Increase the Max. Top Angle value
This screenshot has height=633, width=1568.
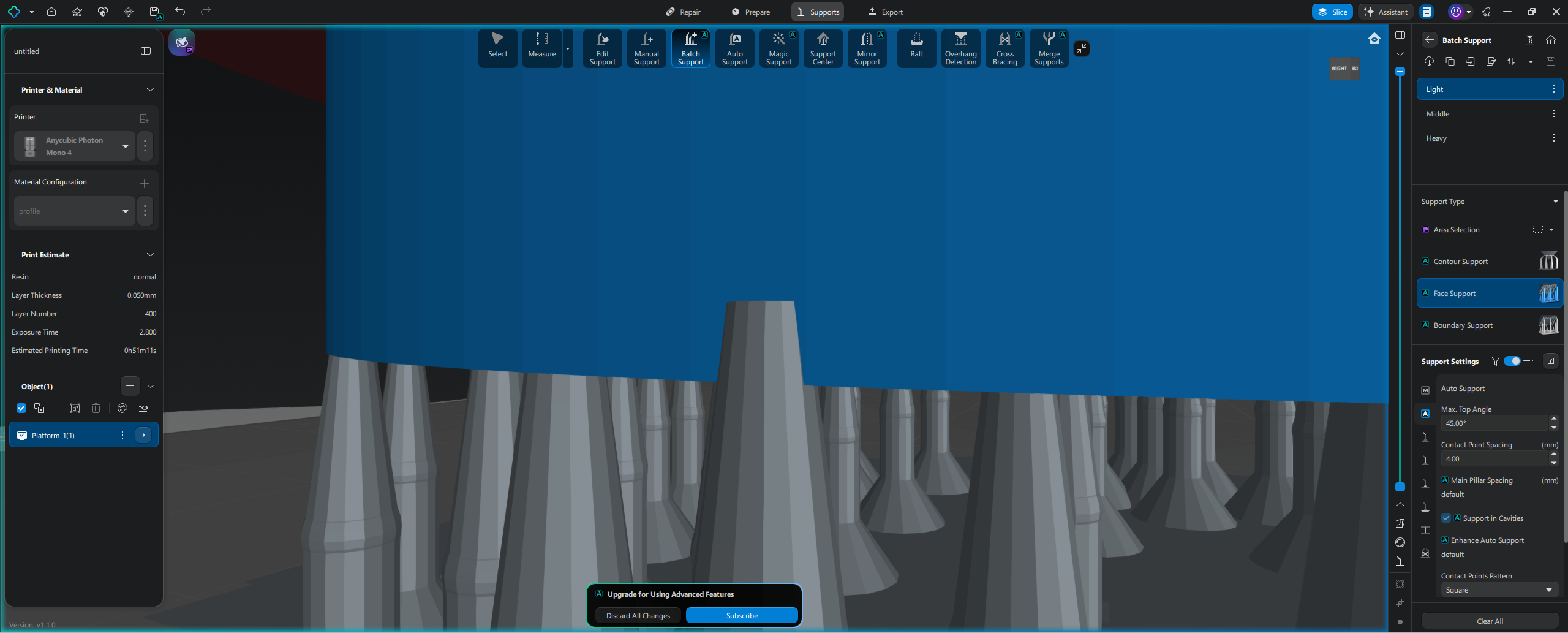tap(1554, 419)
